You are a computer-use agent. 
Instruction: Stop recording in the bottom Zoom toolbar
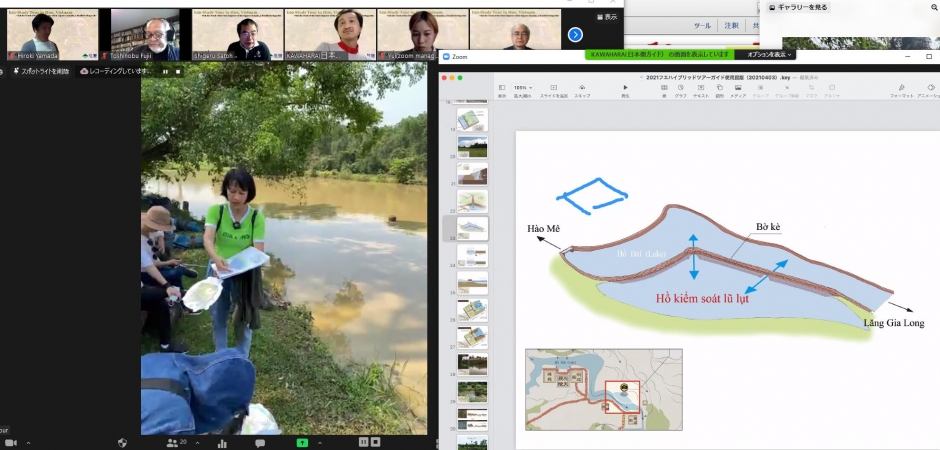click(375, 442)
